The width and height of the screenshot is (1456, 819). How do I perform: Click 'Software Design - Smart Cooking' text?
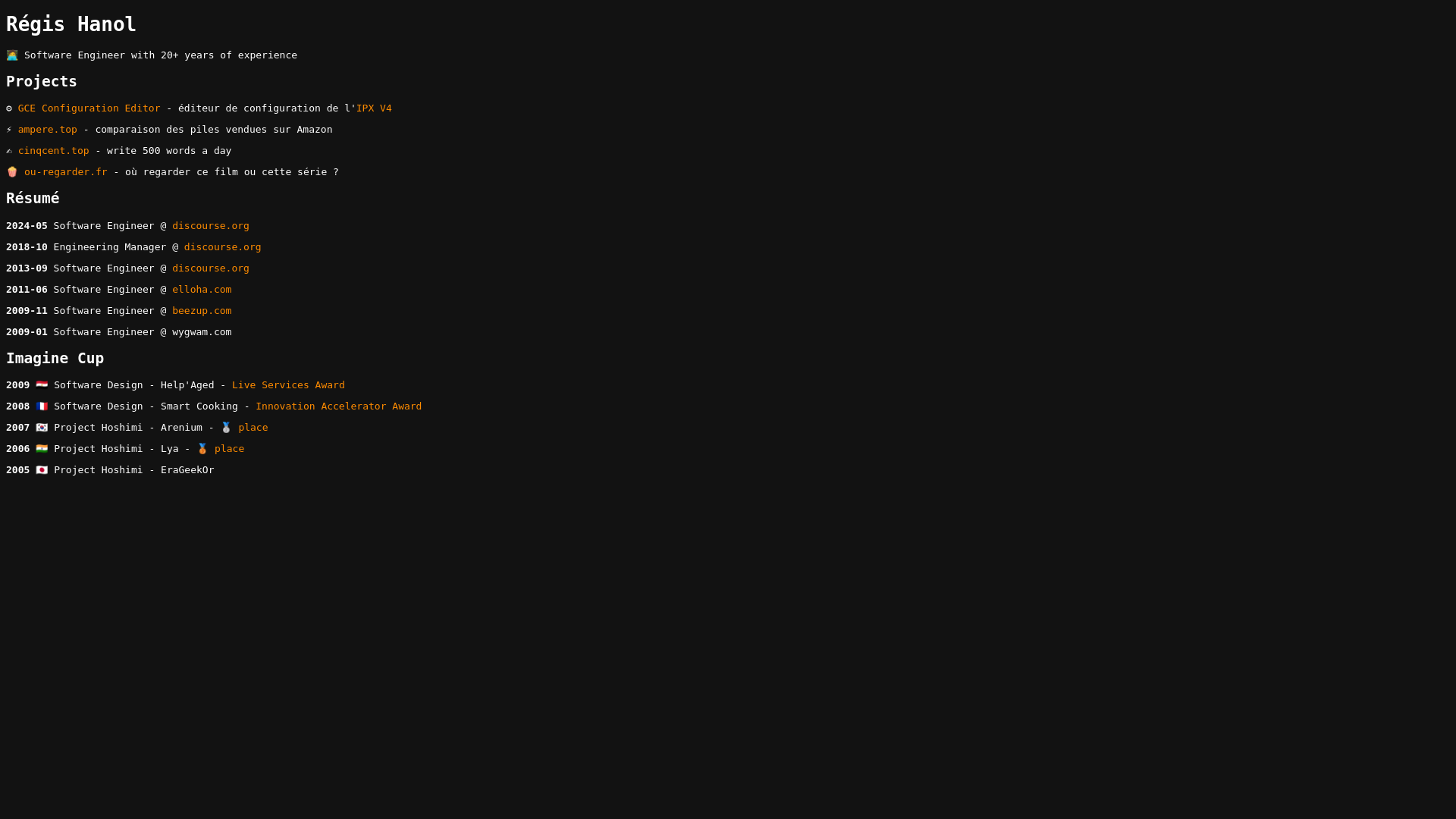pyautogui.click(x=146, y=406)
